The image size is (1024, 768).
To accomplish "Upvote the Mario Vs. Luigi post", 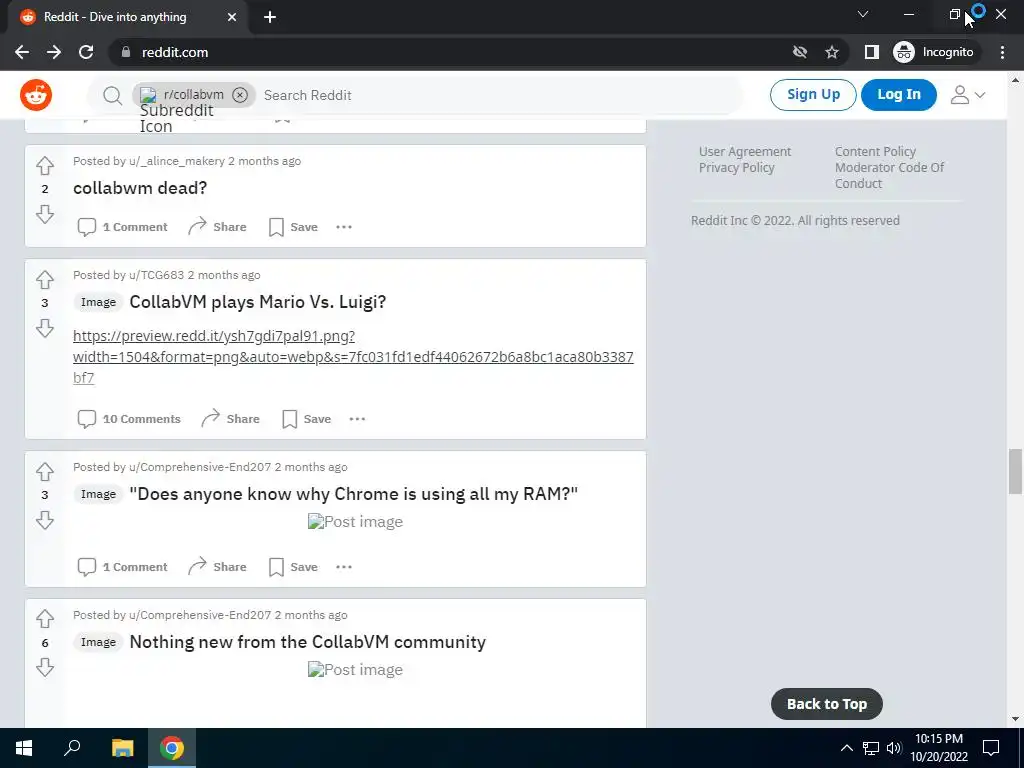I will click(44, 280).
